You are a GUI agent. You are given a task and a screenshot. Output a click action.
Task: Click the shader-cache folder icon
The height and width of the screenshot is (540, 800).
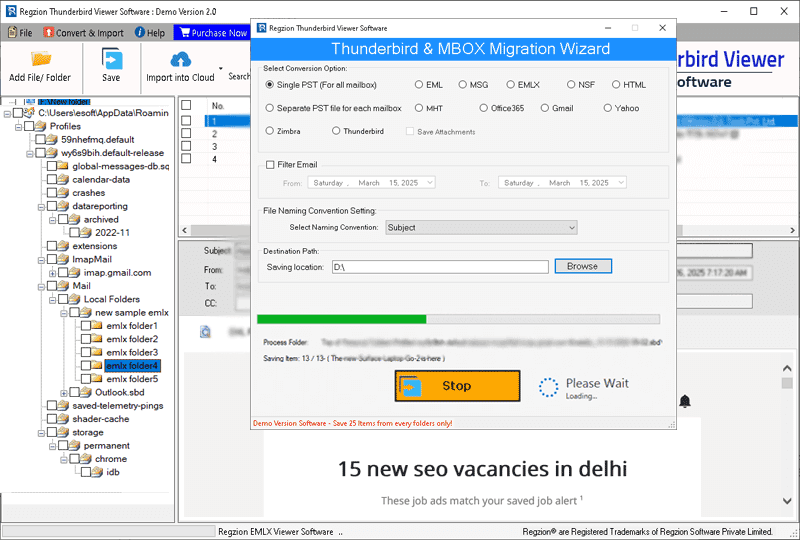point(63,419)
